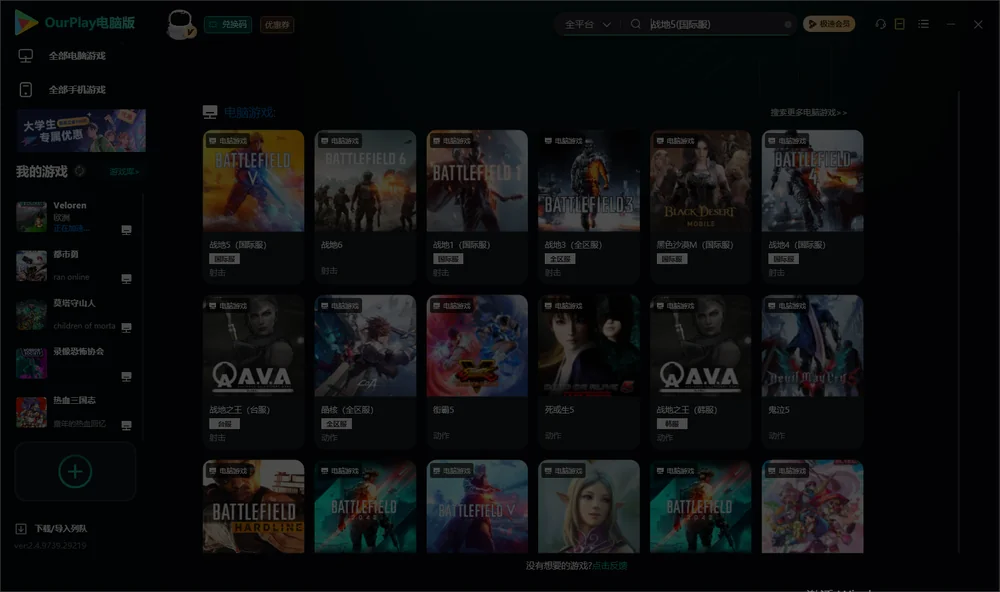Open 战地之王（韩服）A.V.A card
The image size is (1000, 592).
pos(700,371)
